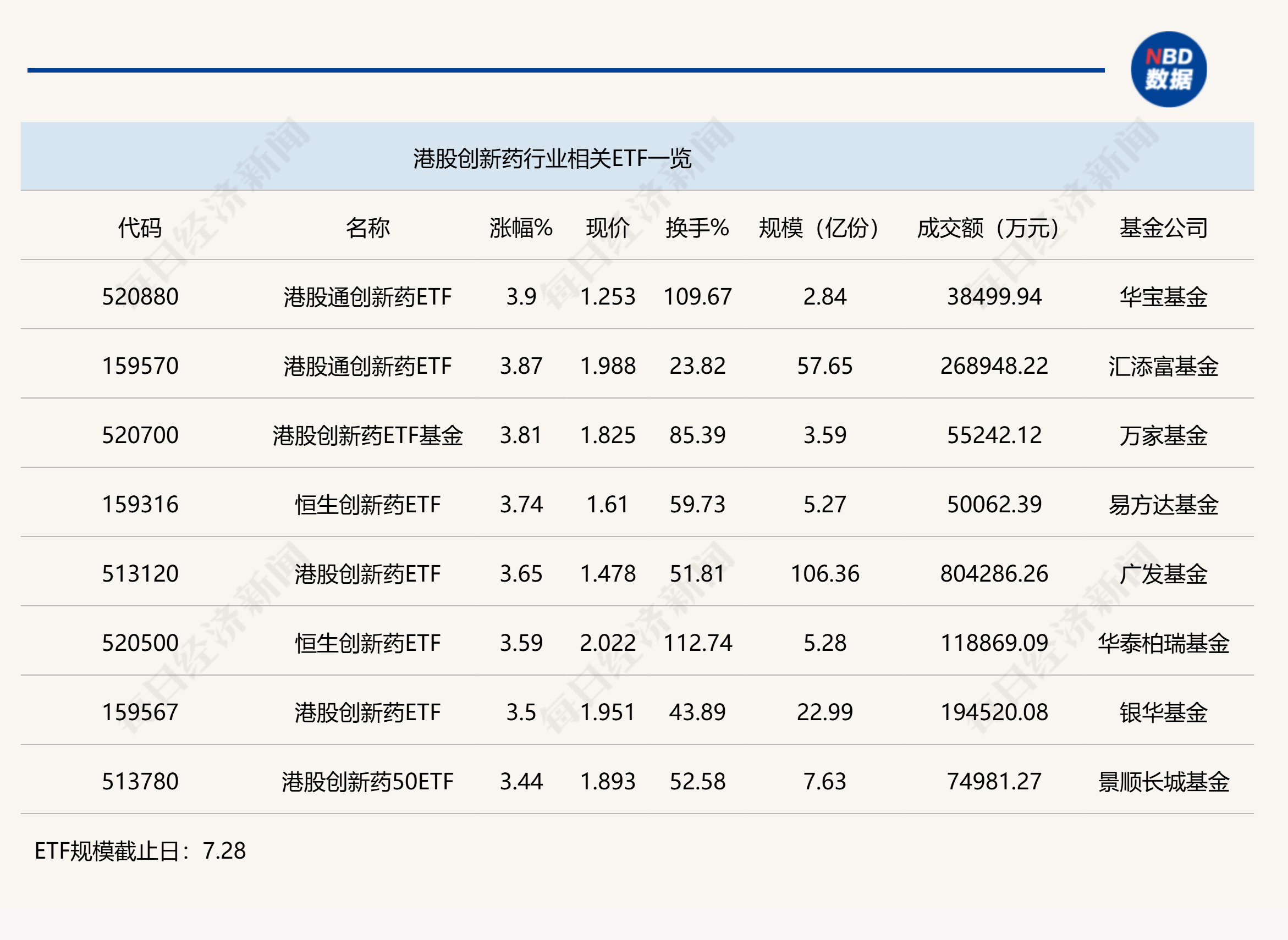Click fund code 520500
The height and width of the screenshot is (940, 1288).
click(140, 643)
